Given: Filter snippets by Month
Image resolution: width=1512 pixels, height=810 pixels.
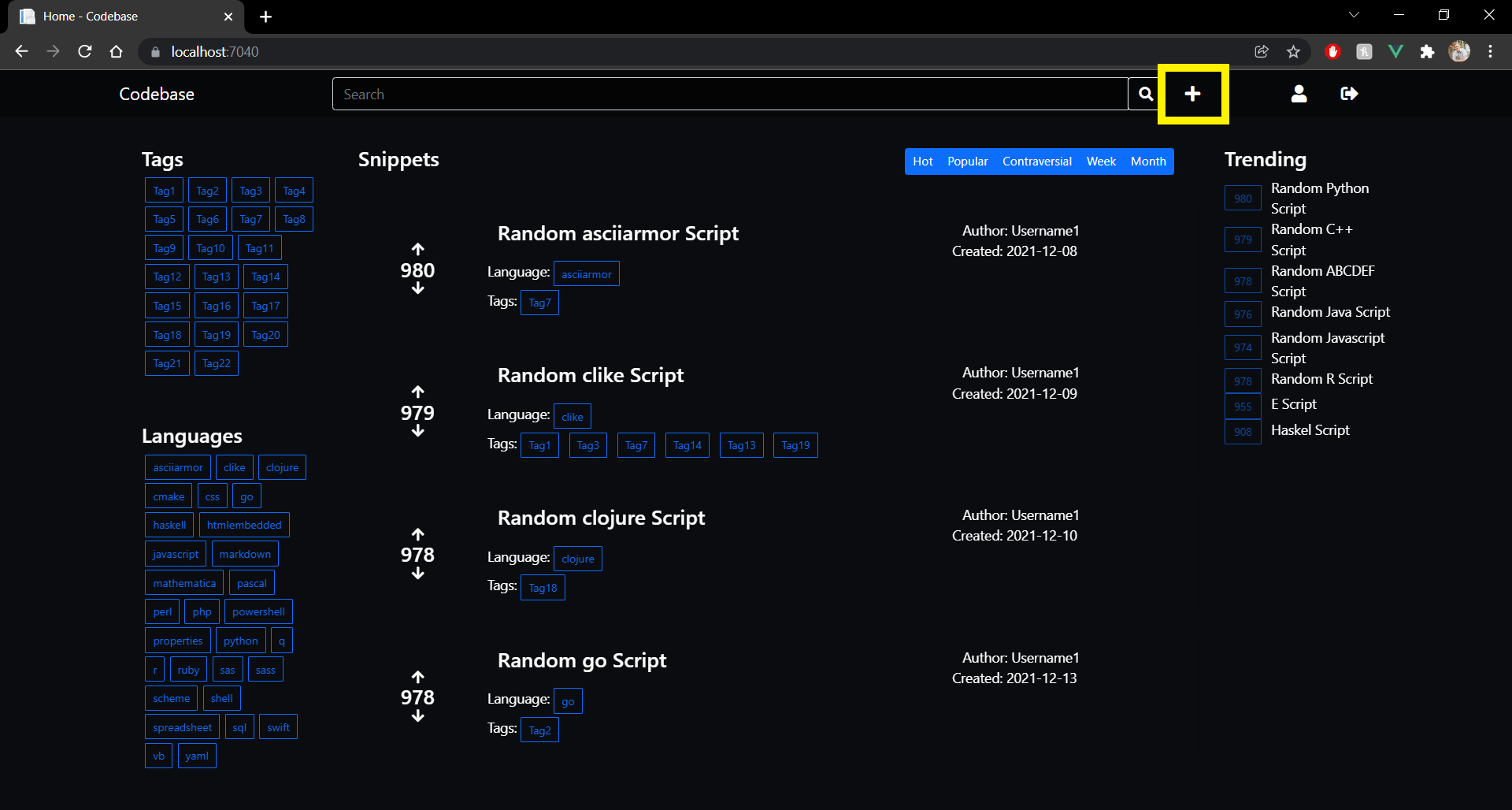Looking at the screenshot, I should pyautogui.click(x=1147, y=162).
